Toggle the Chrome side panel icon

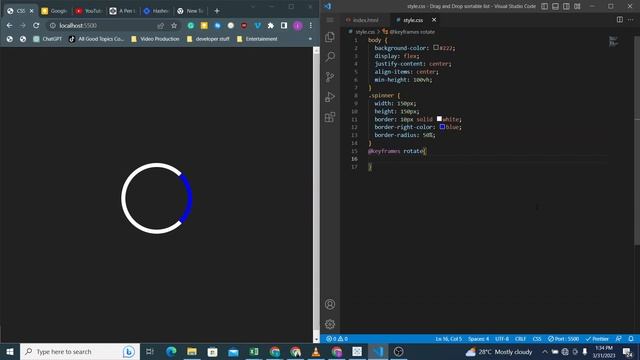click(284, 25)
